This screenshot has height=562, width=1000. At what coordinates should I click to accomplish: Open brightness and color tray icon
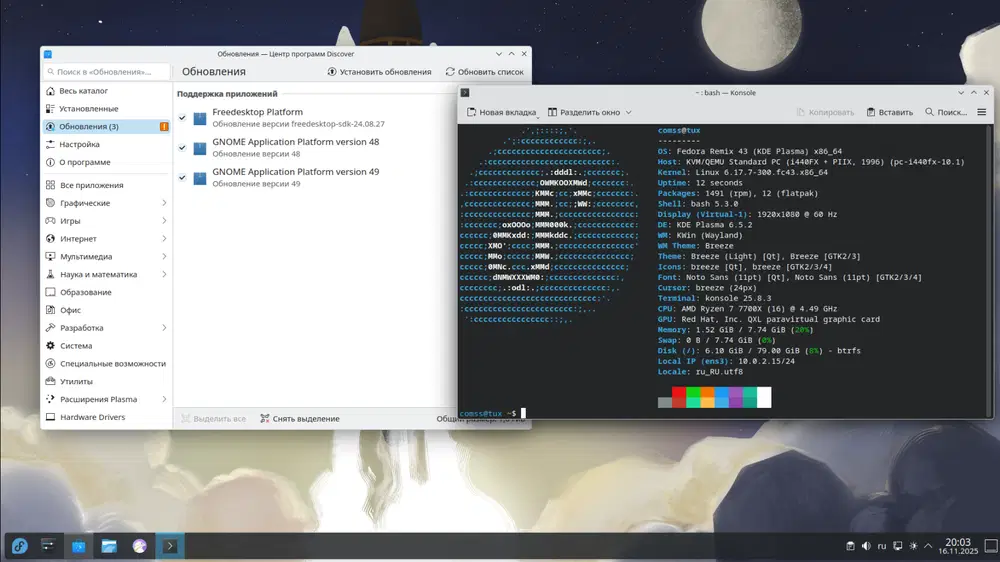[913, 546]
